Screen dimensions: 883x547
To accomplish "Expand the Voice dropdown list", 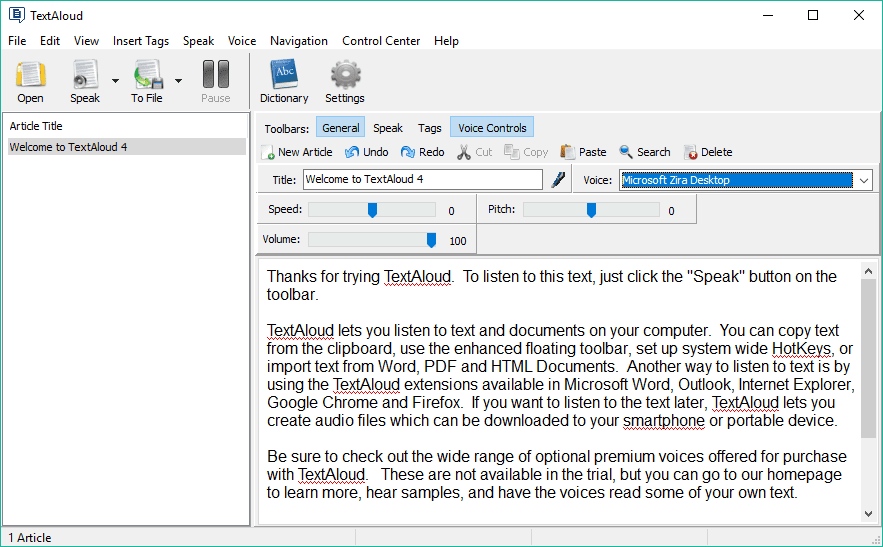I will pyautogui.click(x=864, y=180).
